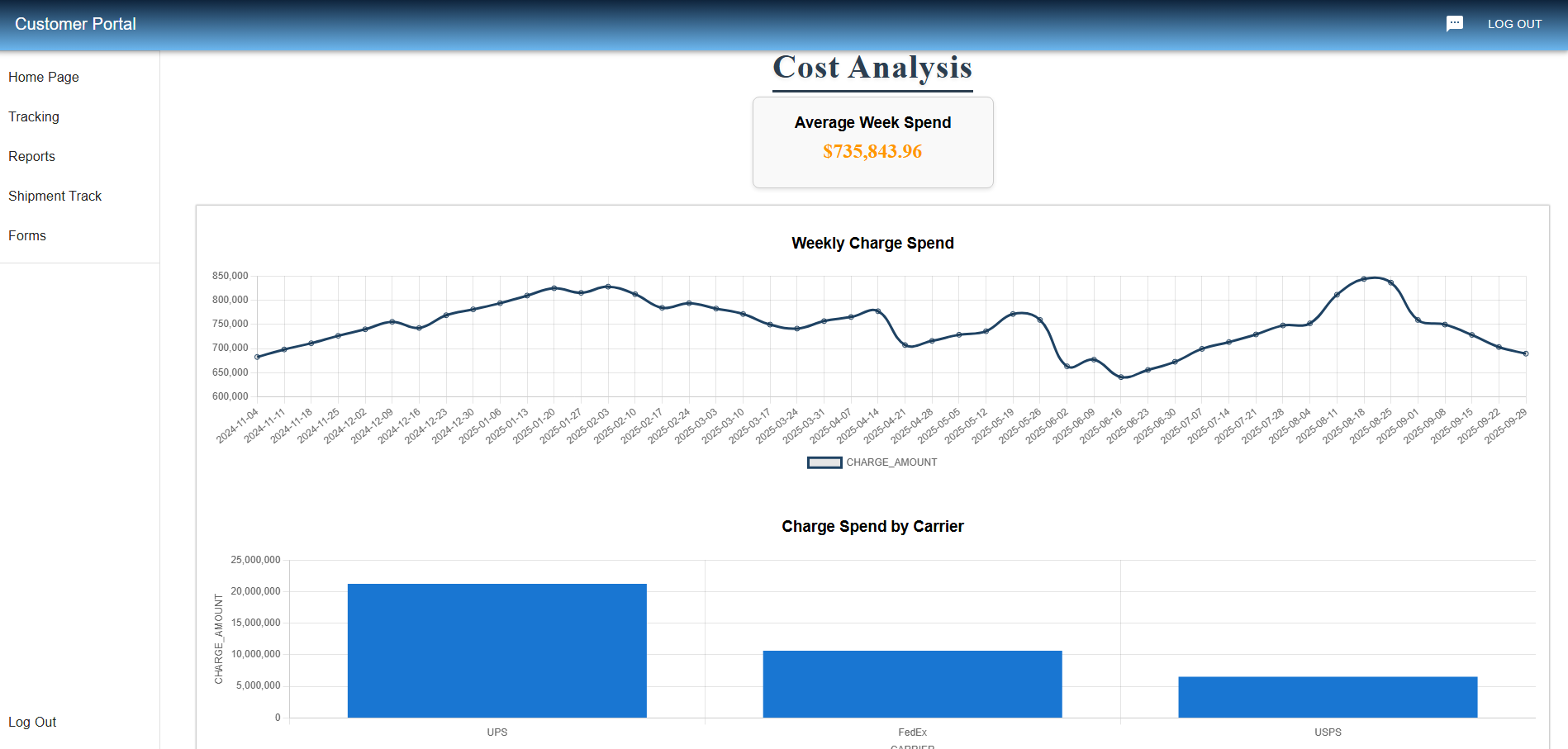Click the Customer Portal title
Viewport: 1568px width, 749px height.
tap(75, 24)
